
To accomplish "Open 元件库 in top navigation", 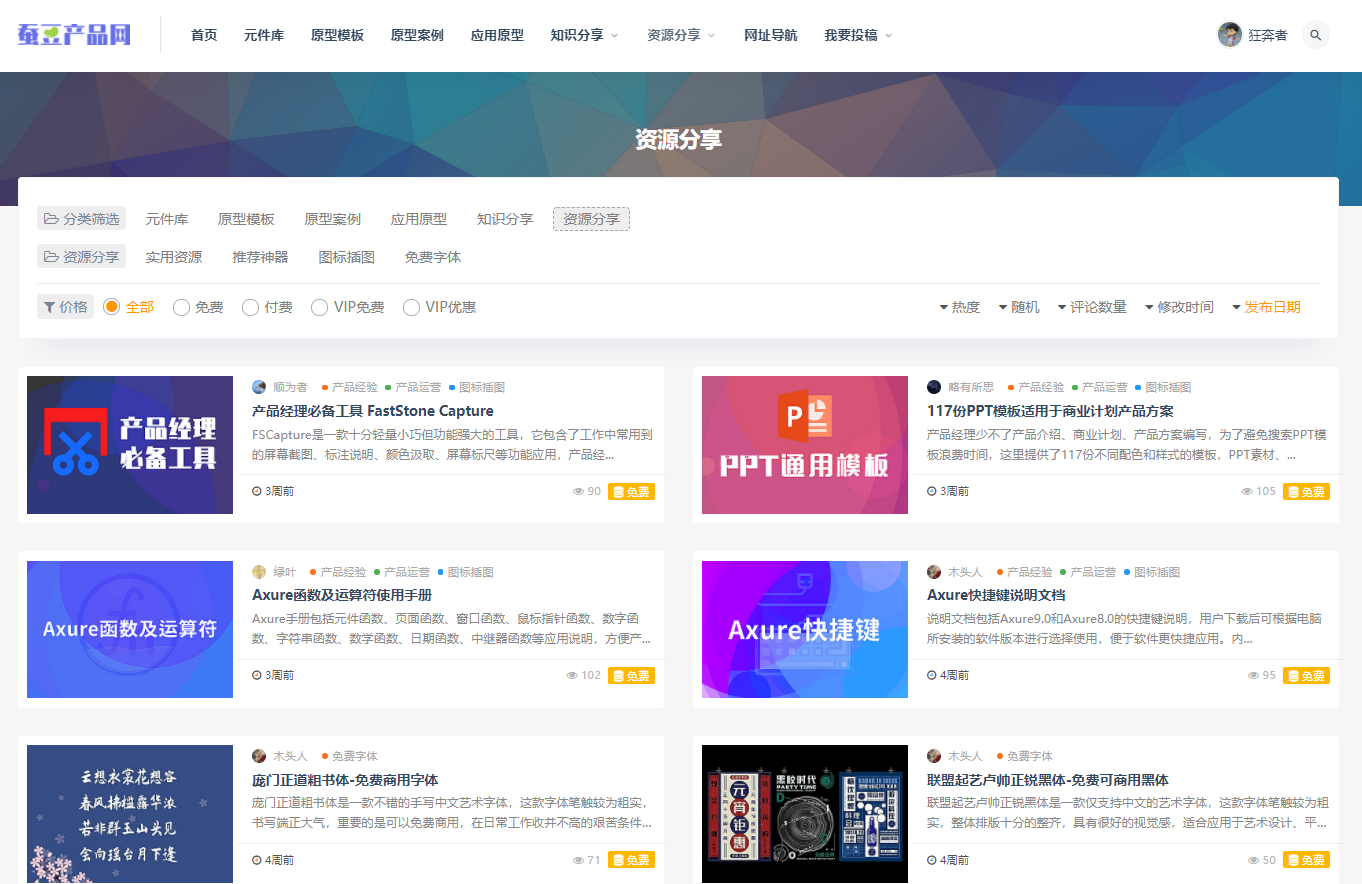I will [264, 35].
